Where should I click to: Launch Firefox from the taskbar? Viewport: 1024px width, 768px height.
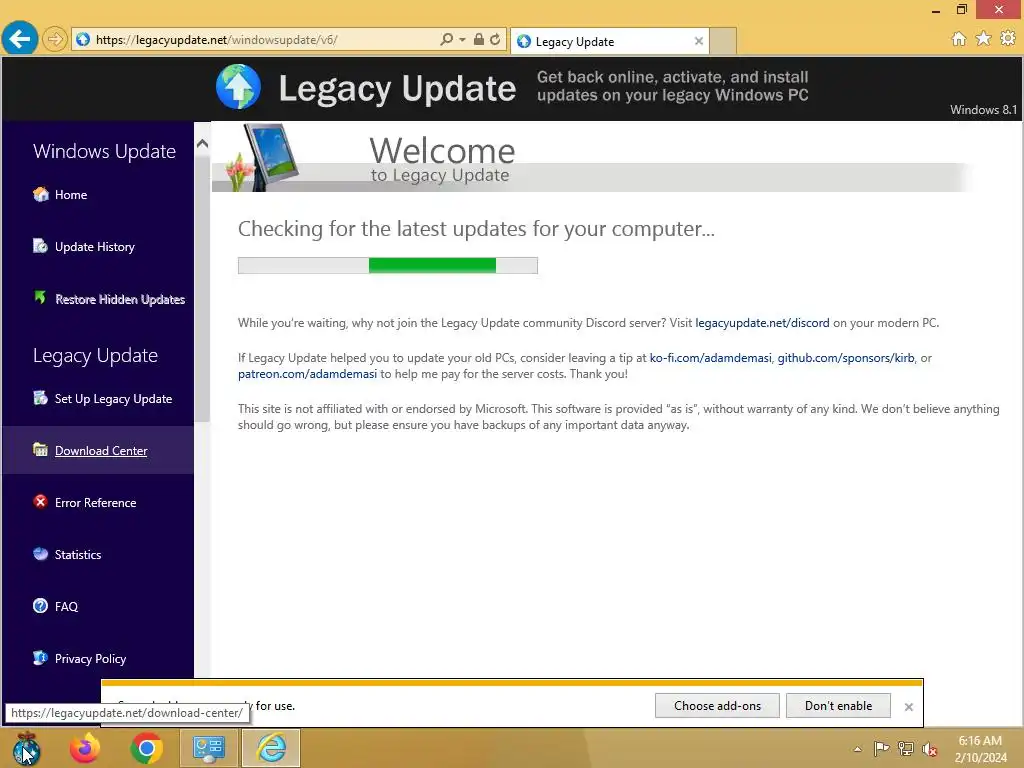click(x=85, y=748)
